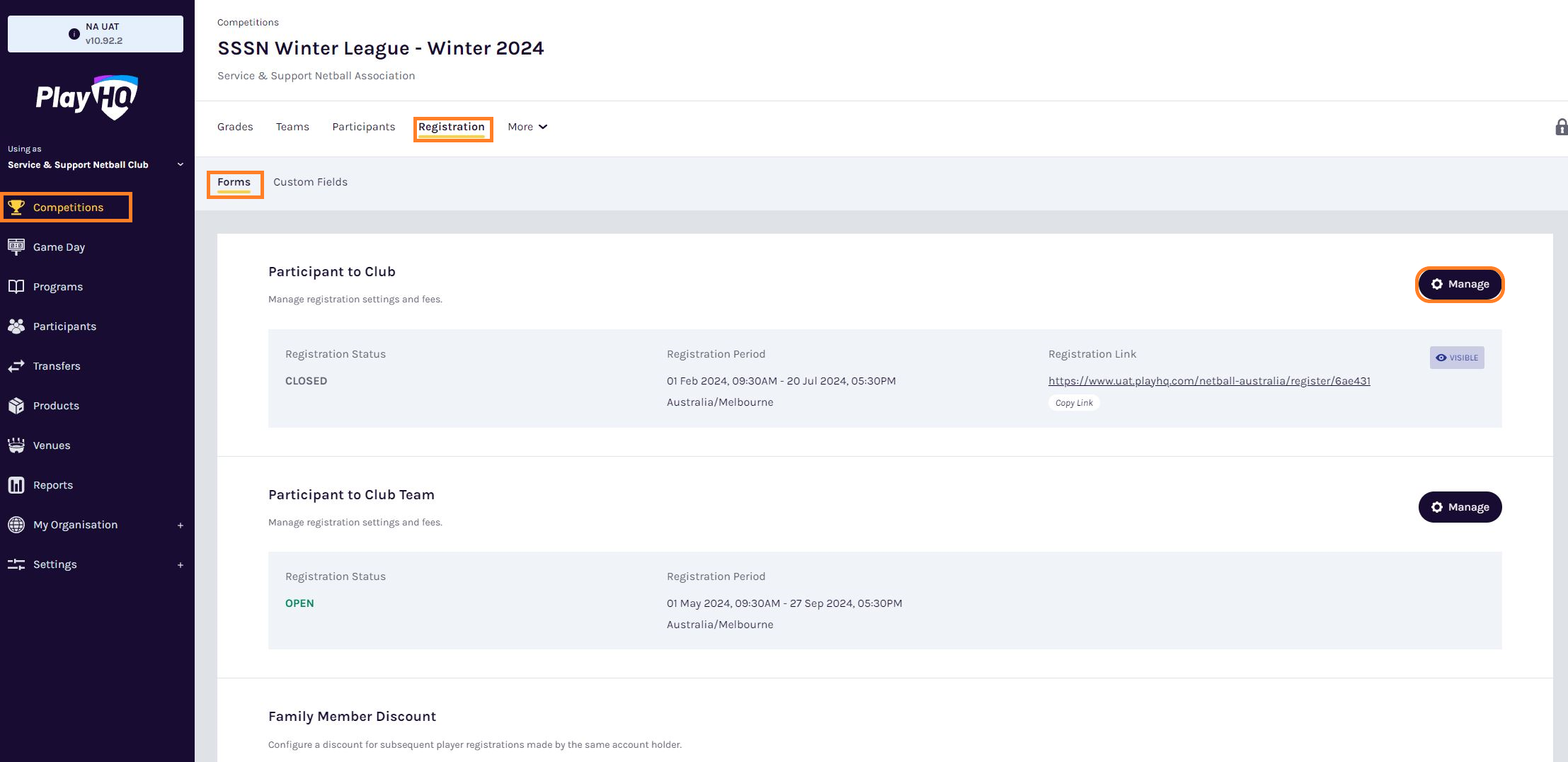This screenshot has width=1568, height=762.
Task: Click the OPEN registration status
Action: 299,603
